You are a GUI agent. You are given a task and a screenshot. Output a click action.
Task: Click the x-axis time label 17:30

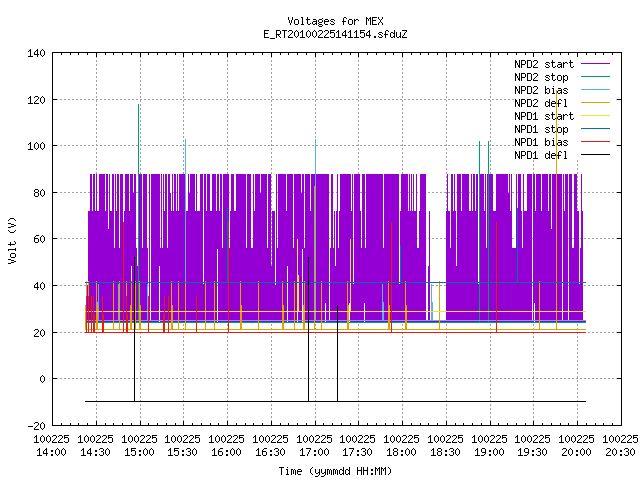358,453
